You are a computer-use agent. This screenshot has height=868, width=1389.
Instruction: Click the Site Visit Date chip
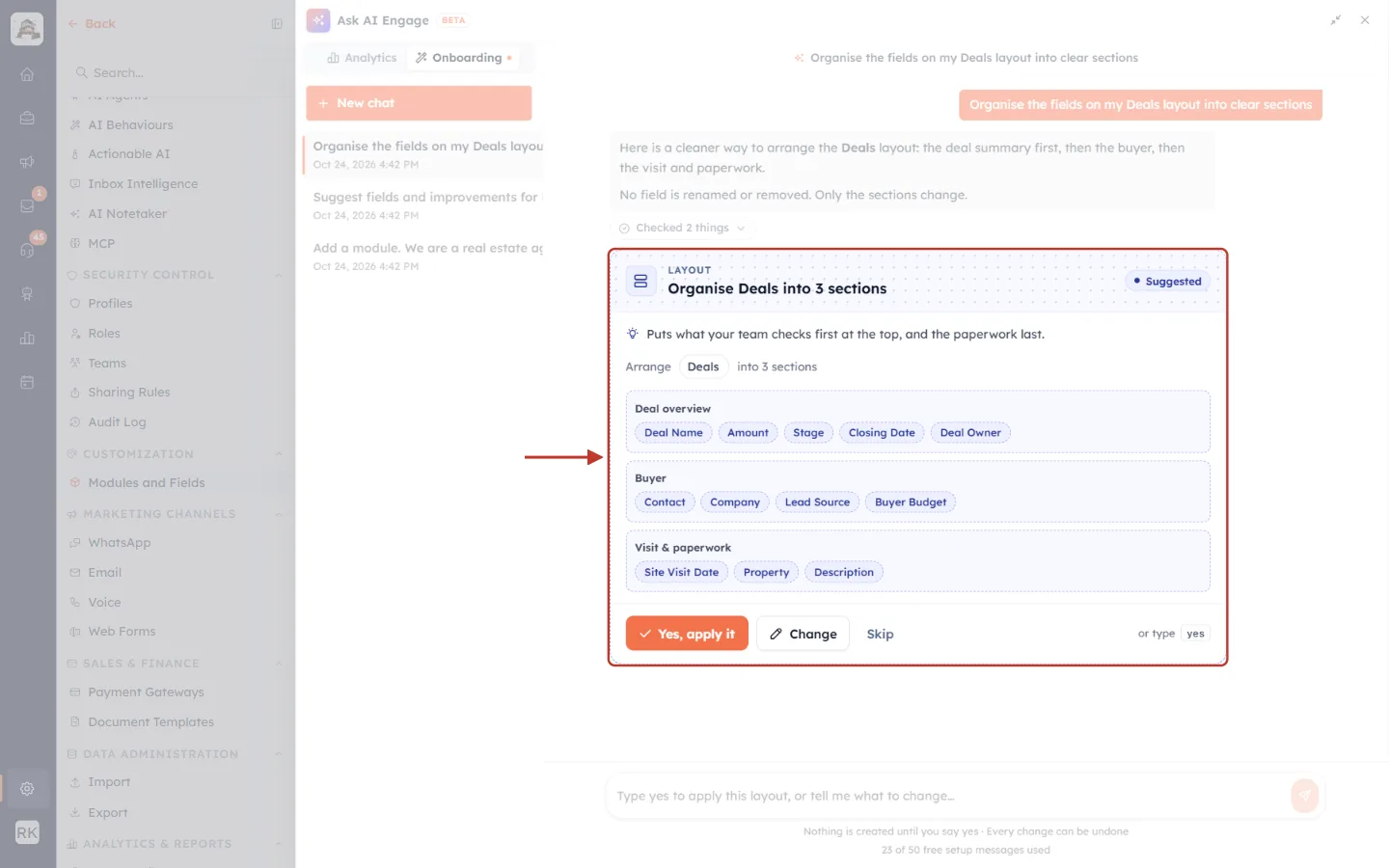coord(681,573)
